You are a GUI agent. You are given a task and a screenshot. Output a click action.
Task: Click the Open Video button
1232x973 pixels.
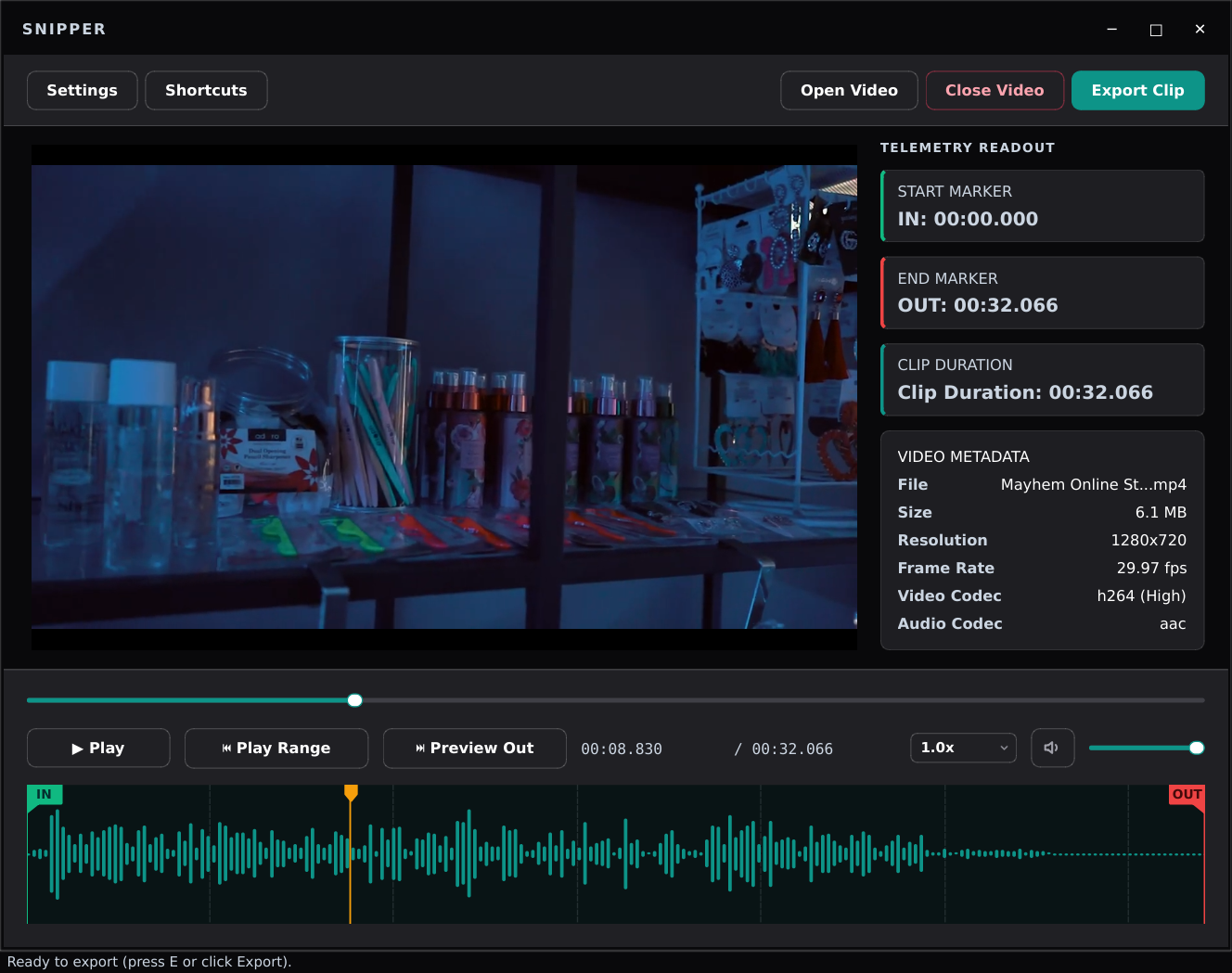[x=849, y=90]
